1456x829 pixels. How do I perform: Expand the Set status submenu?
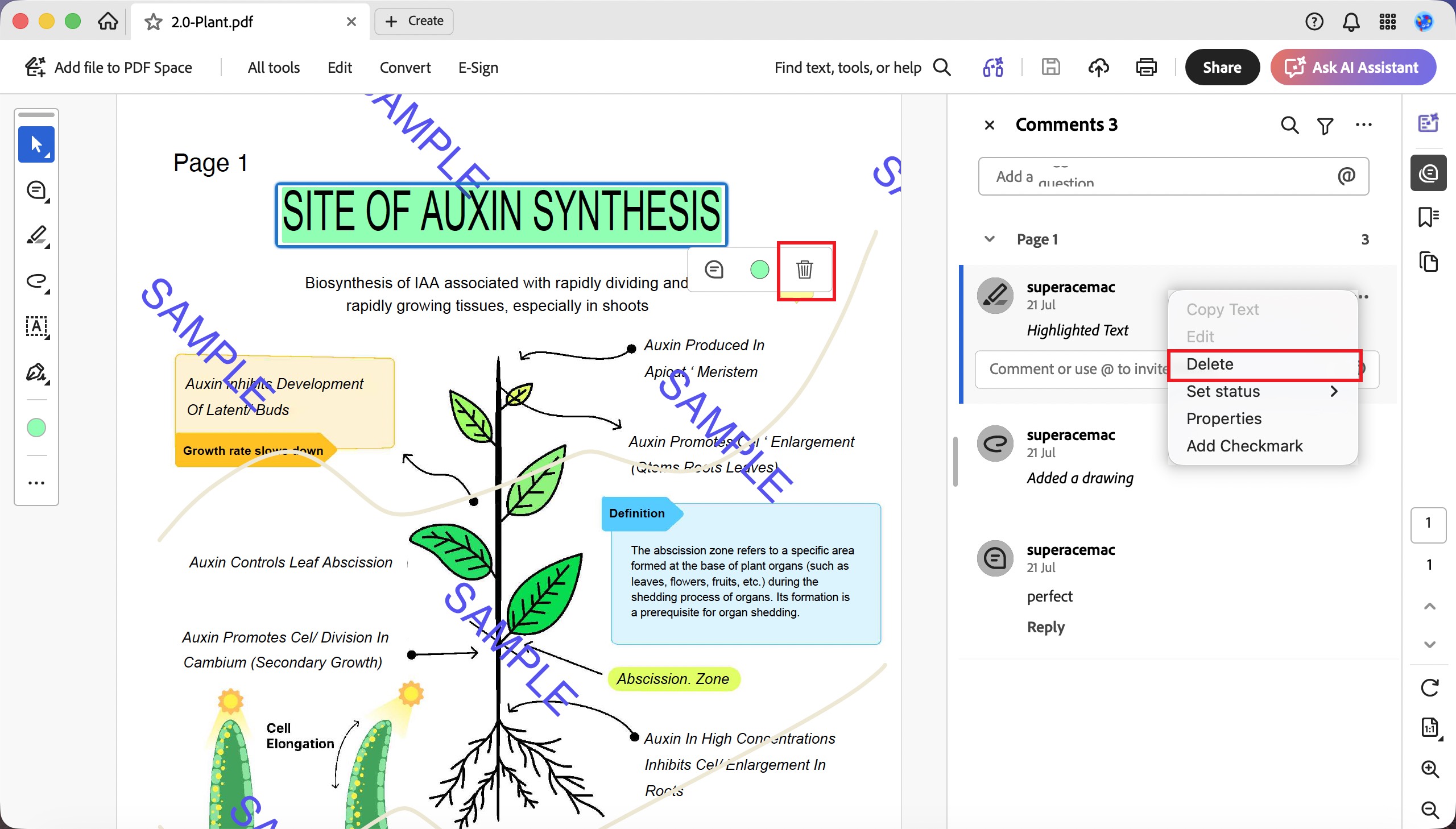pos(1263,391)
